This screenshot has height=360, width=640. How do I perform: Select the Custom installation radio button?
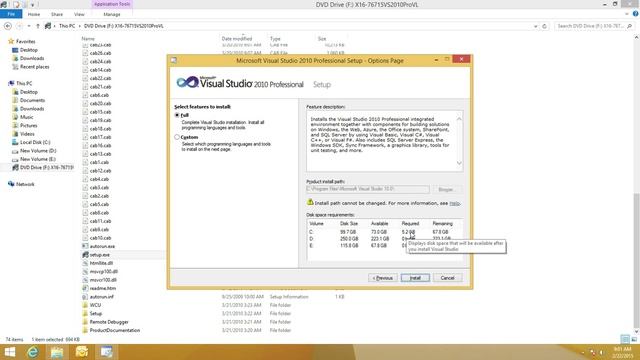point(177,137)
